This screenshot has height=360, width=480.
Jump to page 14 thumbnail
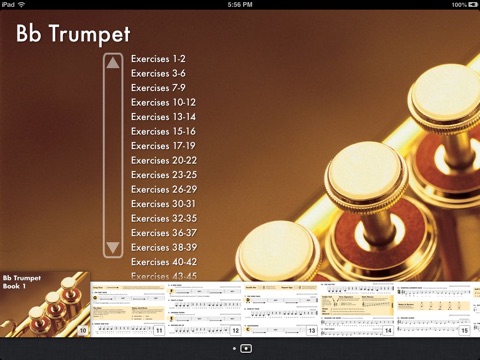(357, 309)
